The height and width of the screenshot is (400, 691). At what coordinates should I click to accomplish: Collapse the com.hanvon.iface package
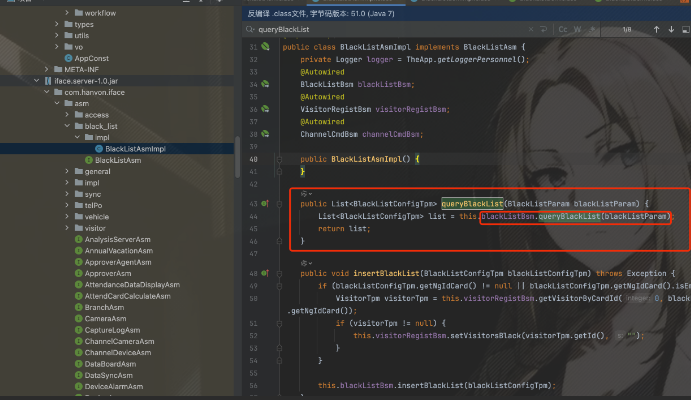tap(47, 92)
